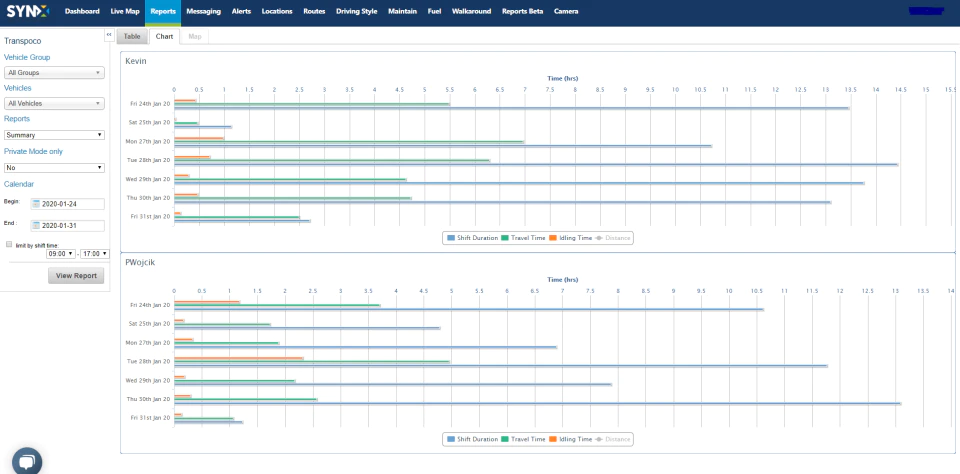Open the chat support bubble icon
960x474 pixels.
tap(26, 461)
